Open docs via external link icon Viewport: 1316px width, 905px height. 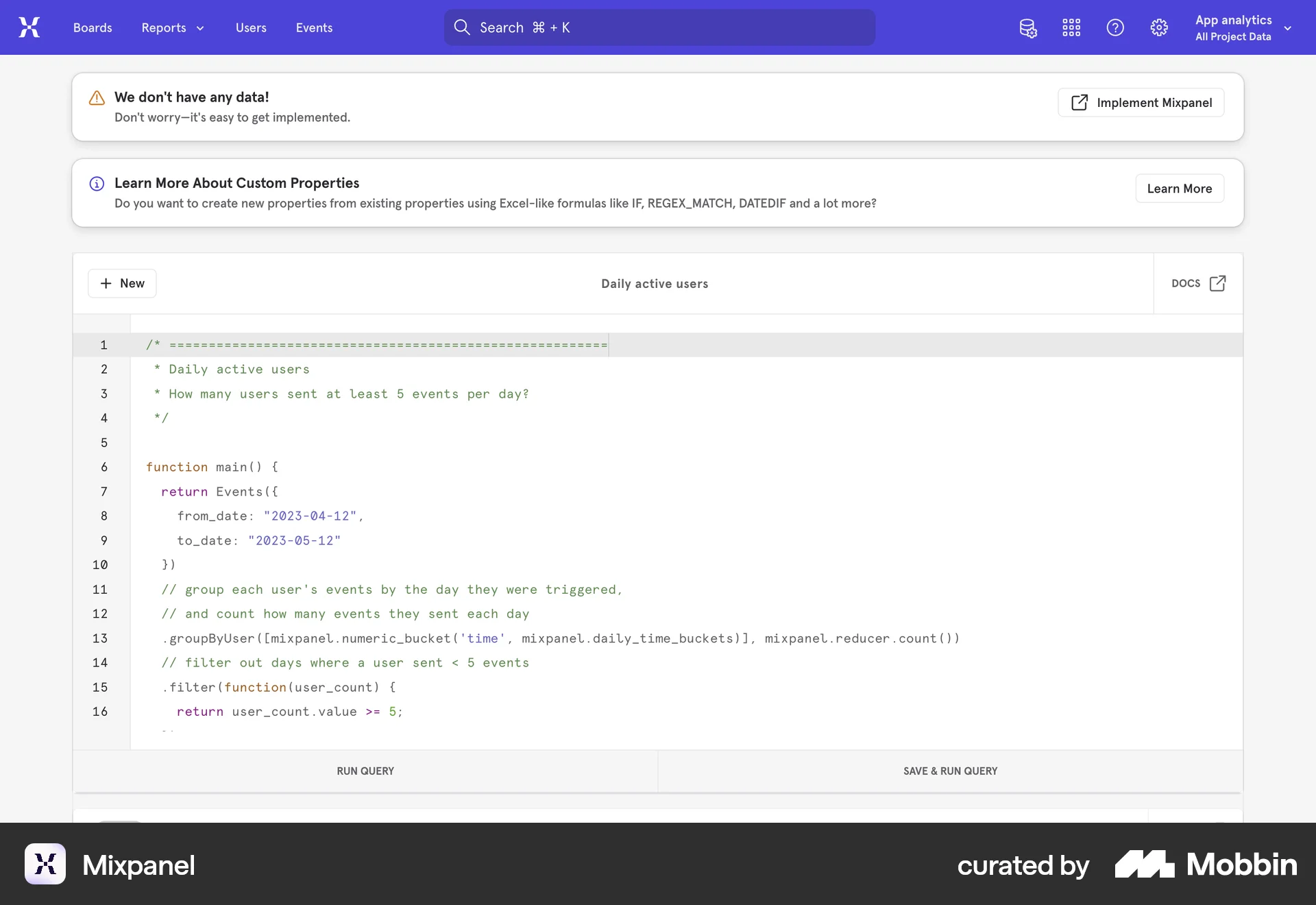point(1217,282)
